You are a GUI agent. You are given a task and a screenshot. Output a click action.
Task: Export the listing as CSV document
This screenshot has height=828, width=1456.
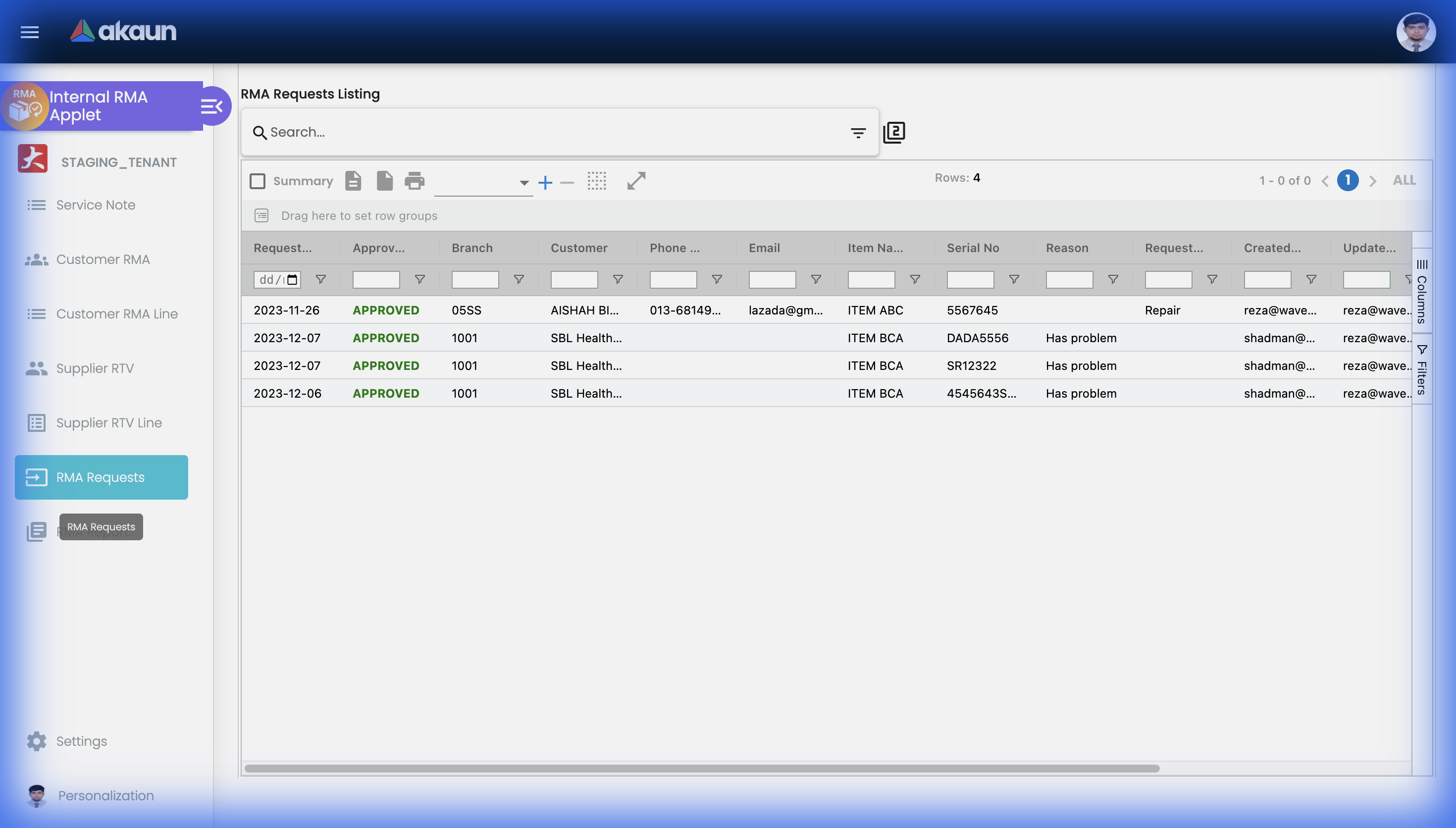coord(353,180)
